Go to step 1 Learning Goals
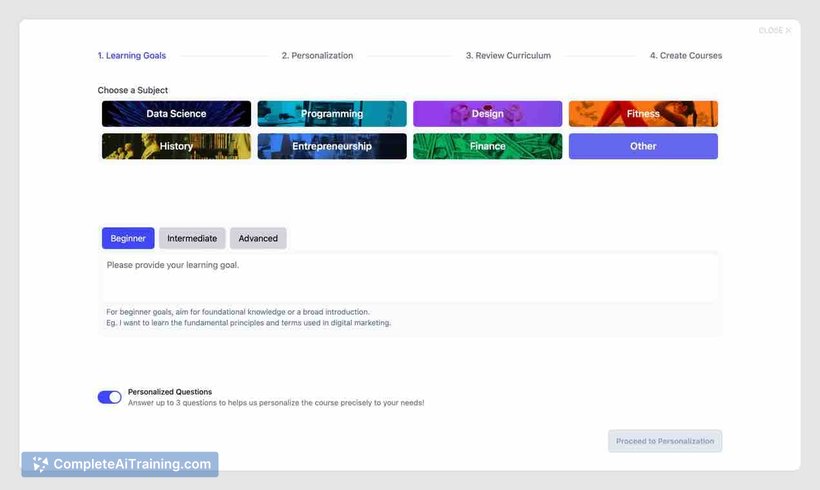The height and width of the screenshot is (490, 820). 132,55
